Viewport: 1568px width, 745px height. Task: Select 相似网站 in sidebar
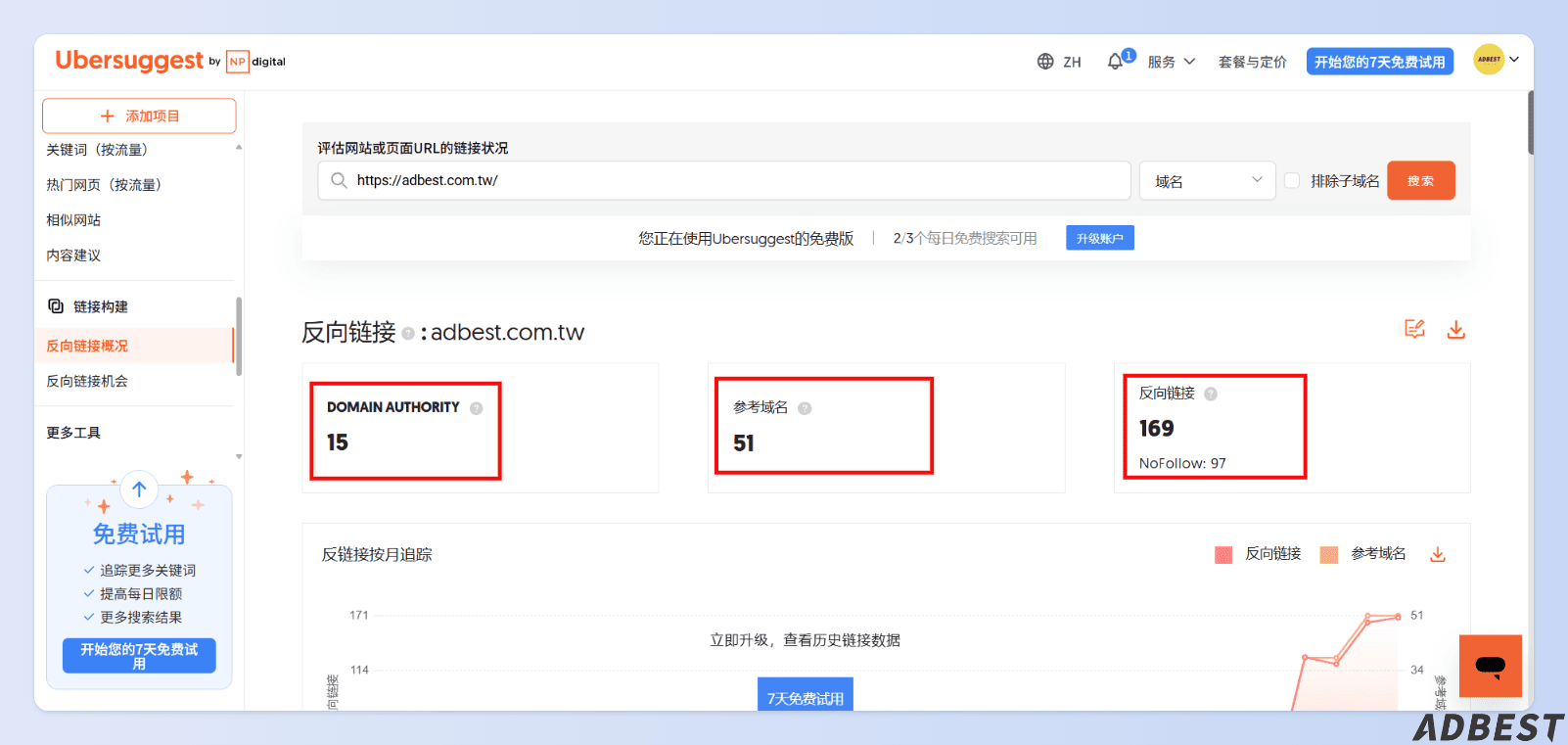click(73, 220)
